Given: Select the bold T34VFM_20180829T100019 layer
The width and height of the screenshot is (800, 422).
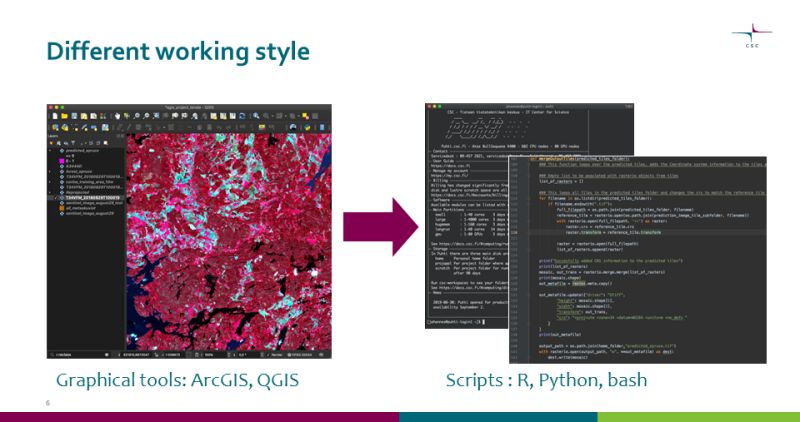Looking at the screenshot, I should pyautogui.click(x=93, y=197).
